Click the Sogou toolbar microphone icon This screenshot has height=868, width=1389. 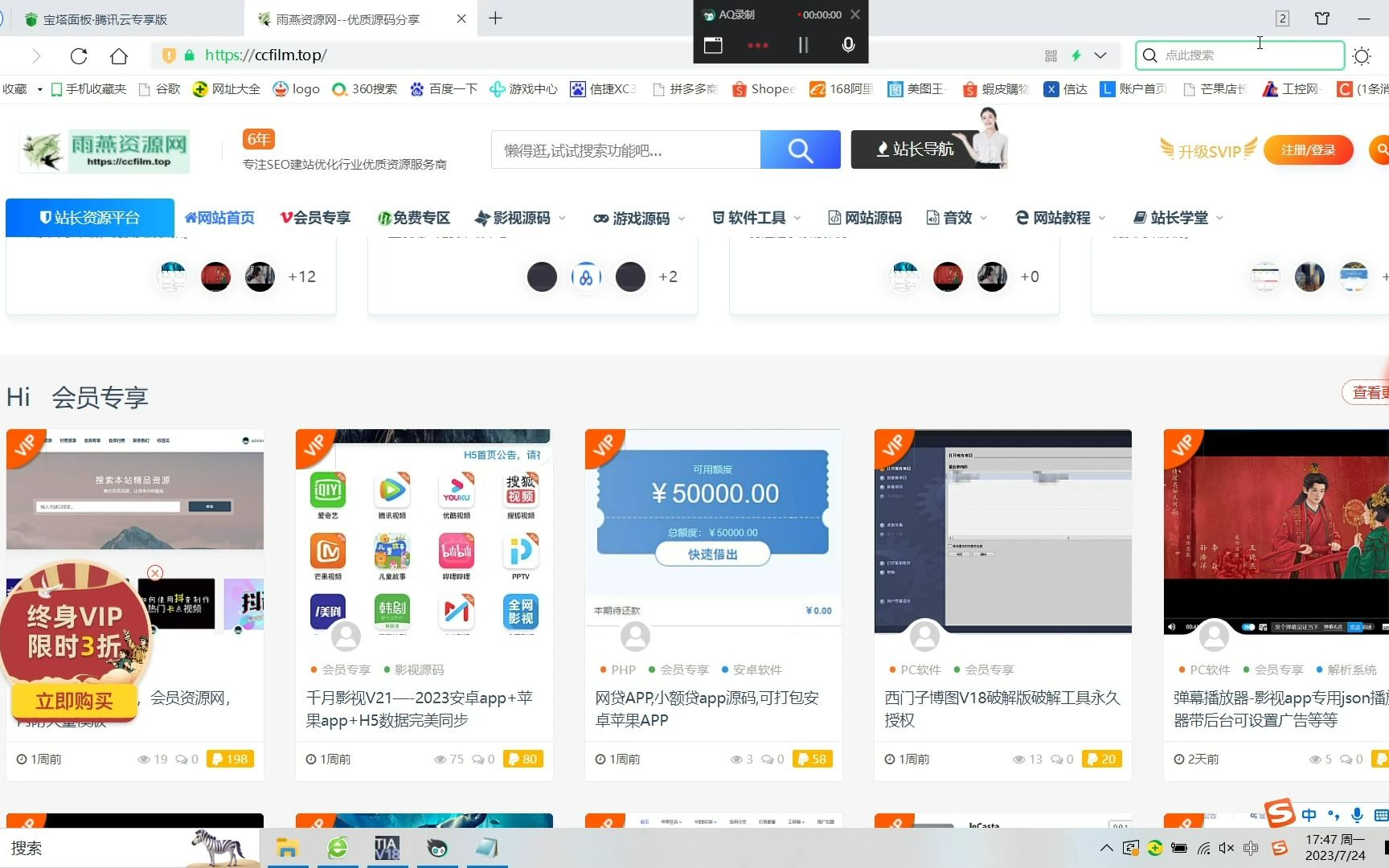(1357, 815)
